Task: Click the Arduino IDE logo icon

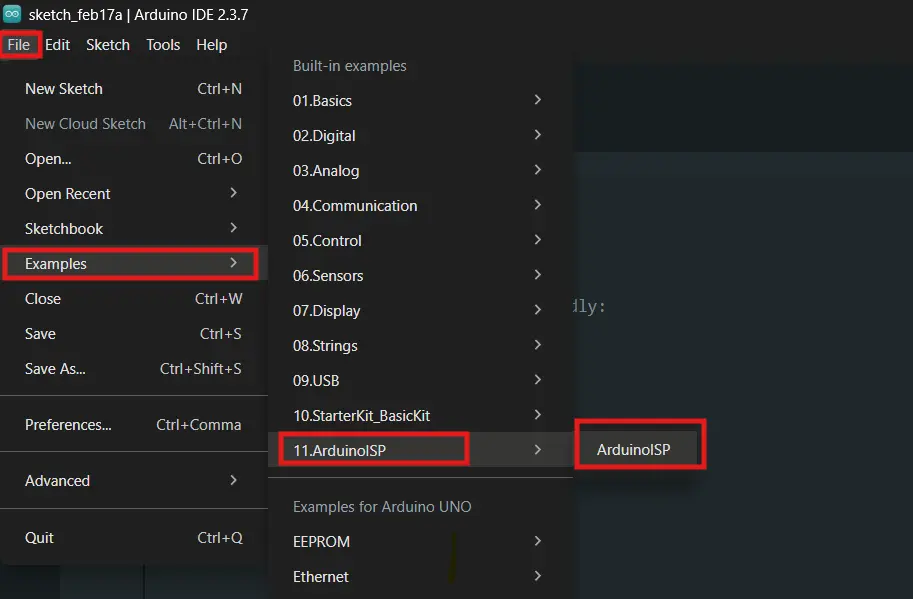Action: pos(13,14)
